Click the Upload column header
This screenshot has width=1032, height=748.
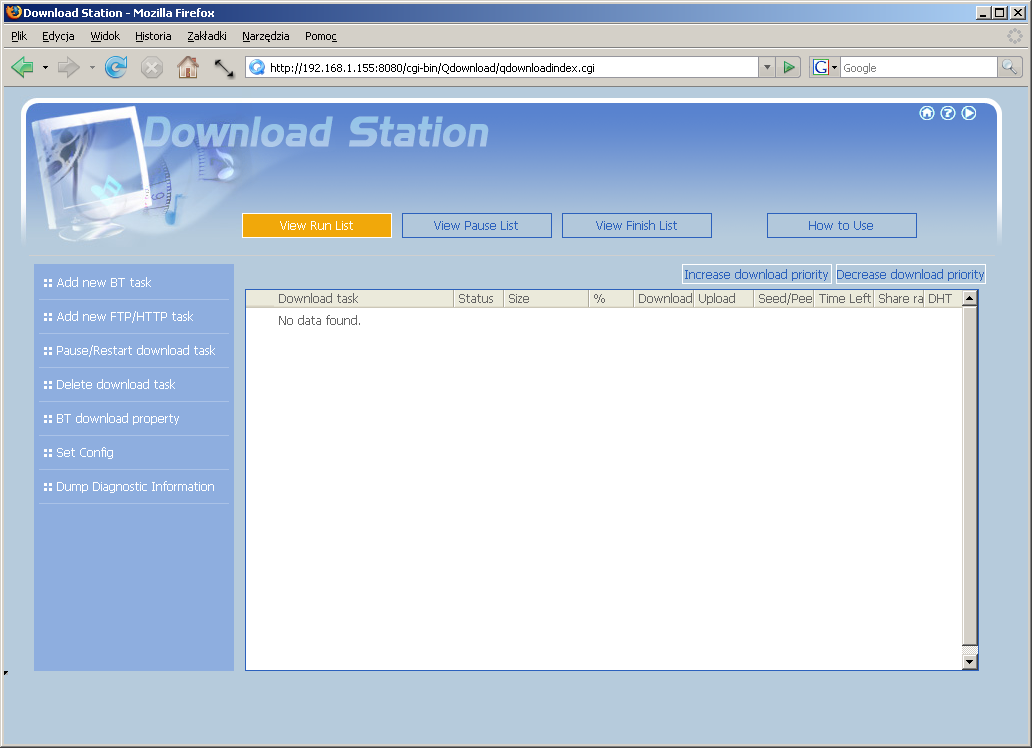(x=724, y=298)
